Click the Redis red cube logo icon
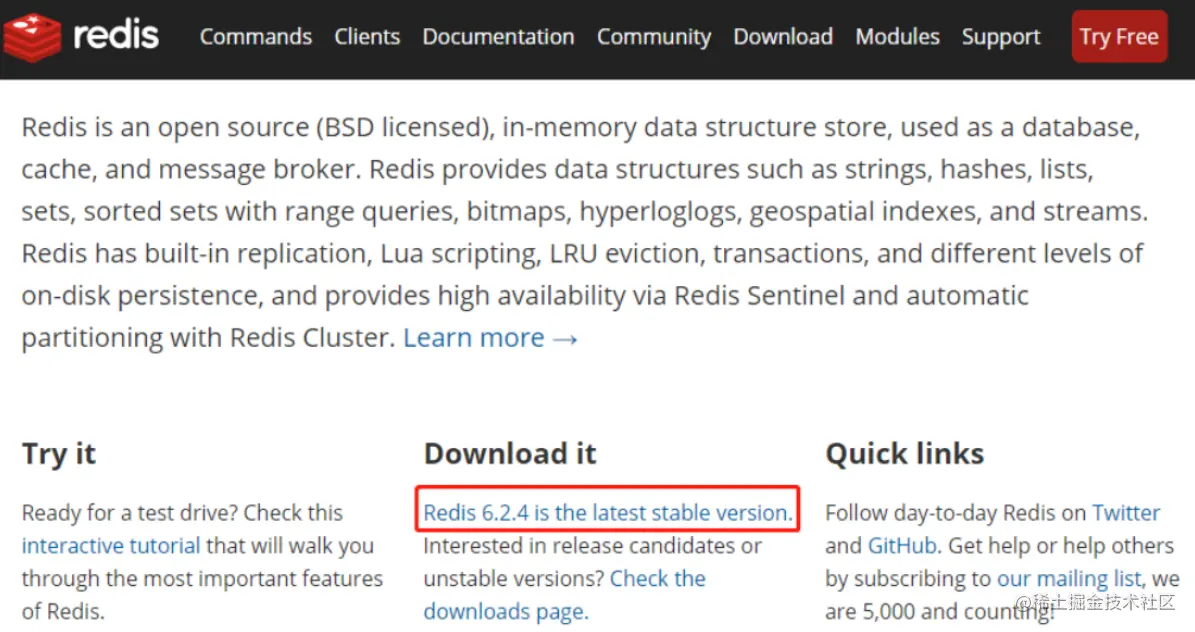The height and width of the screenshot is (632, 1195). click(33, 37)
